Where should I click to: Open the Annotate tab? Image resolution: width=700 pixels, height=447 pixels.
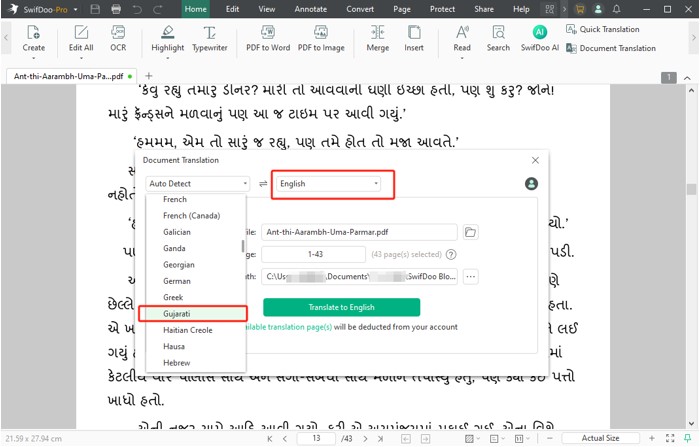(310, 9)
